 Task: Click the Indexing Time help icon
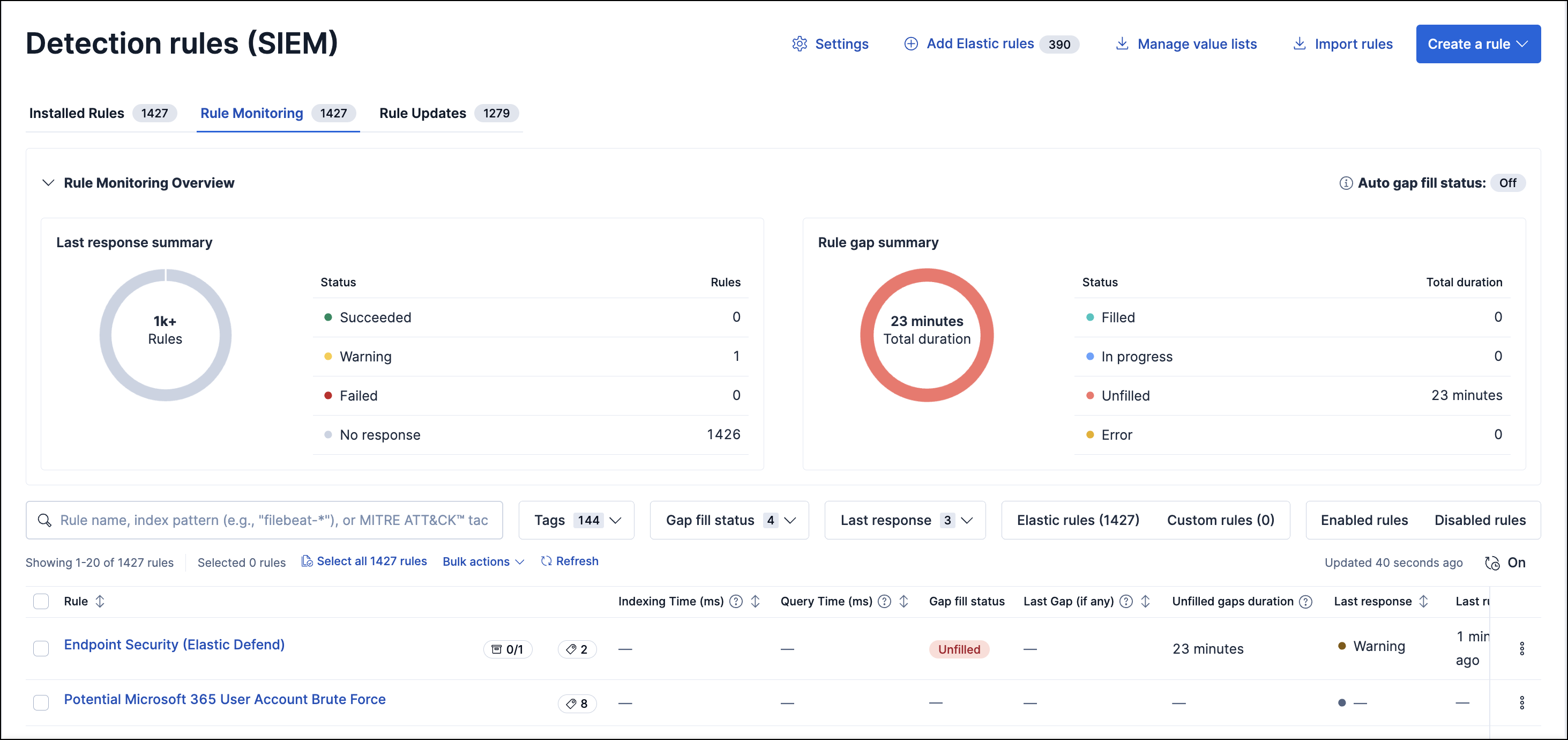click(x=735, y=601)
